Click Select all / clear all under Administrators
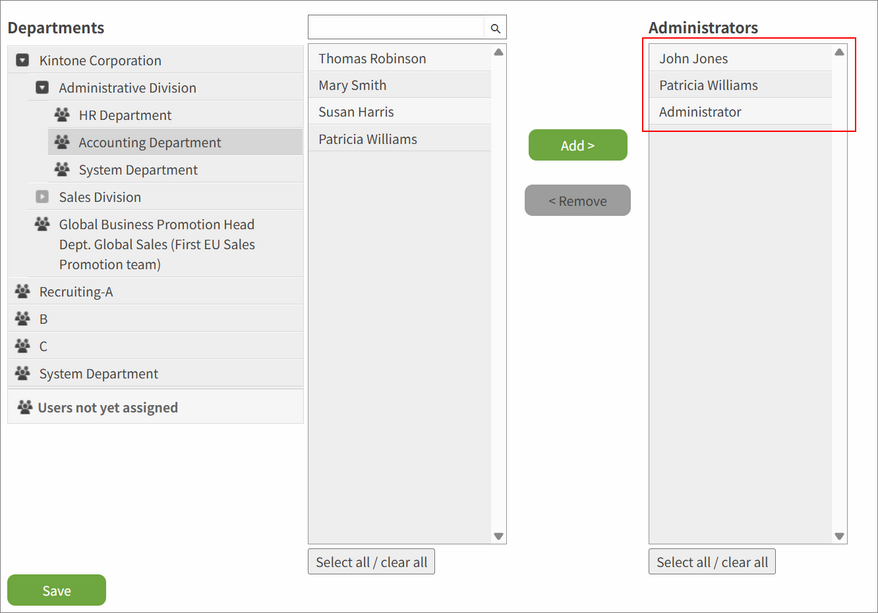 click(x=711, y=561)
